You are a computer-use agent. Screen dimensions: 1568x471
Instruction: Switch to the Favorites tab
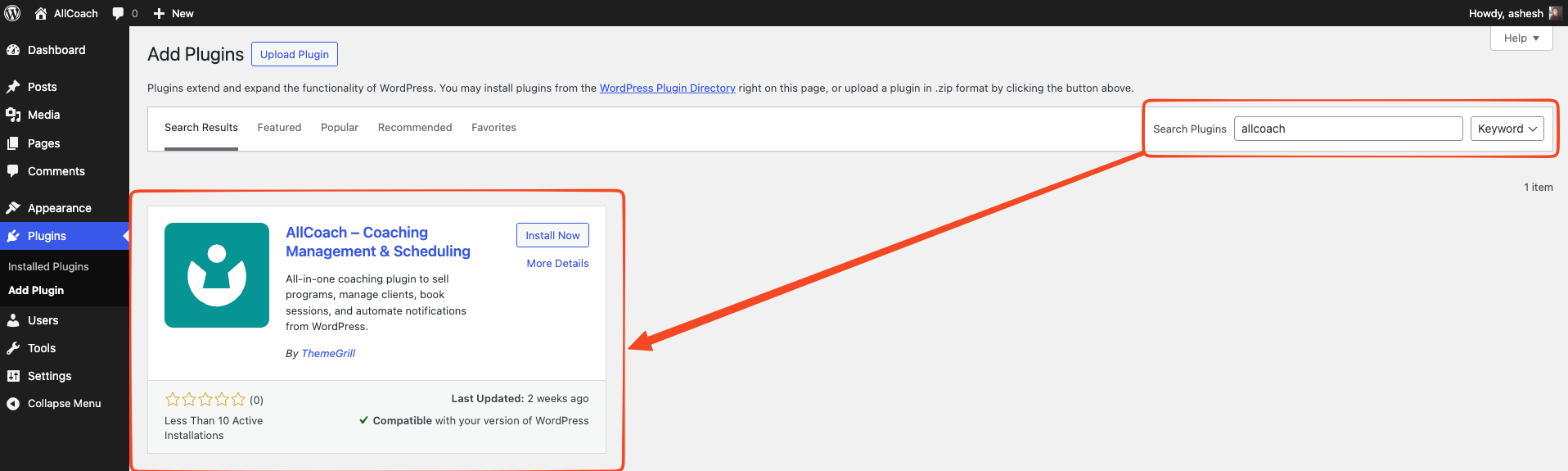tap(493, 128)
